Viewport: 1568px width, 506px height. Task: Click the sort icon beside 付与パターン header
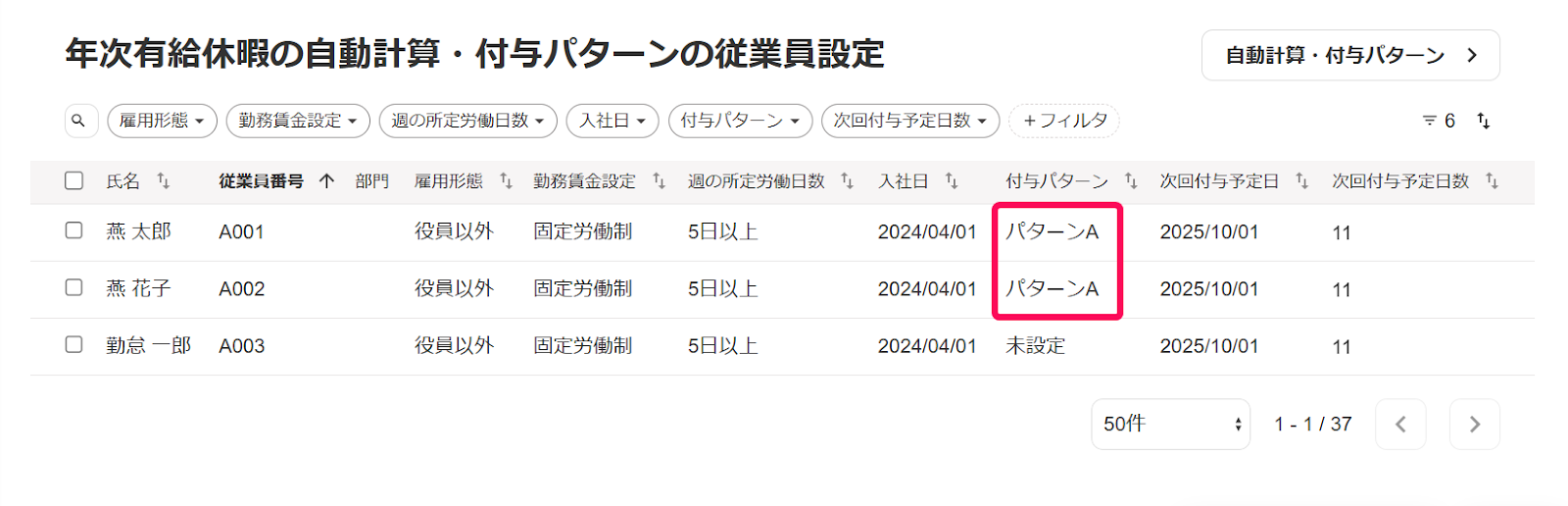(1131, 181)
